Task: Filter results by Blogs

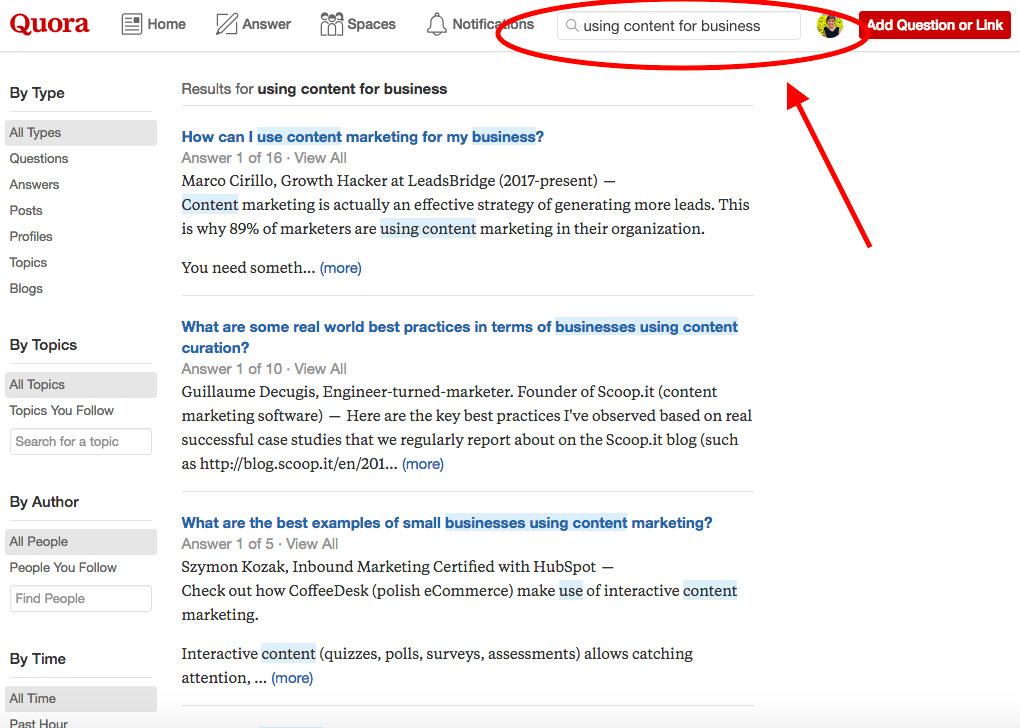Action: click(x=26, y=289)
